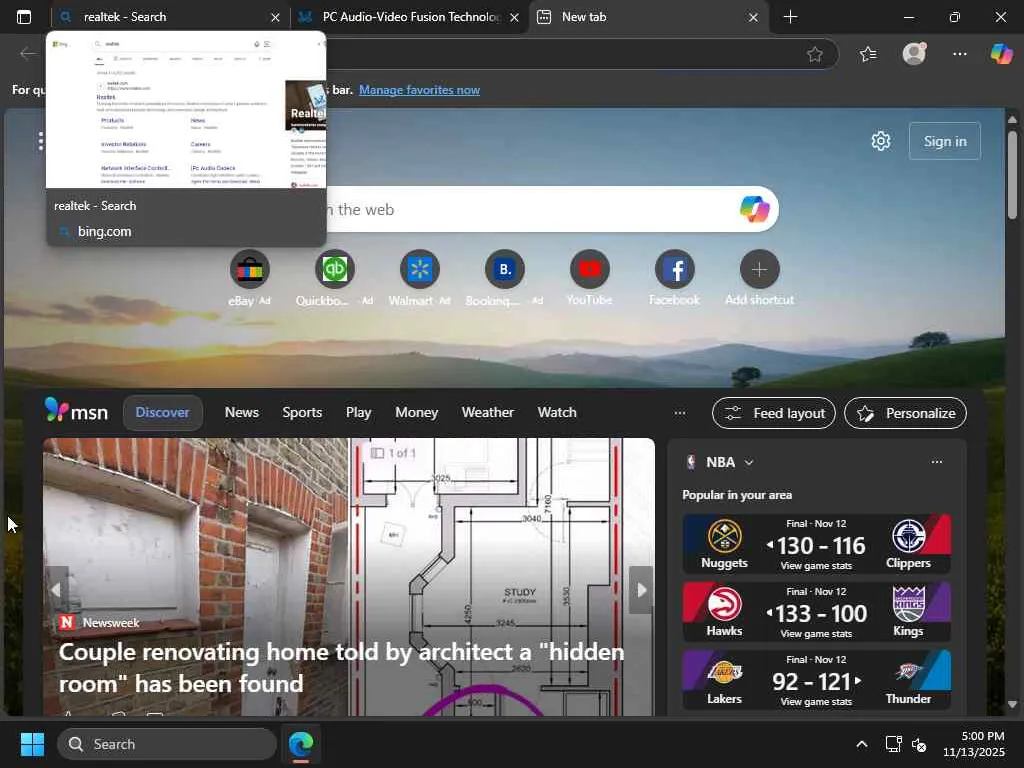Image resolution: width=1024 pixels, height=768 pixels.
Task: Open the browser profile avatar
Action: (914, 54)
